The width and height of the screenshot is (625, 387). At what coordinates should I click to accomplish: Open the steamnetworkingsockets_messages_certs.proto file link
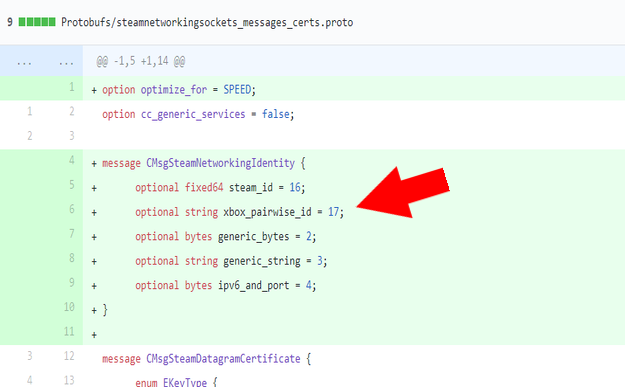207,22
